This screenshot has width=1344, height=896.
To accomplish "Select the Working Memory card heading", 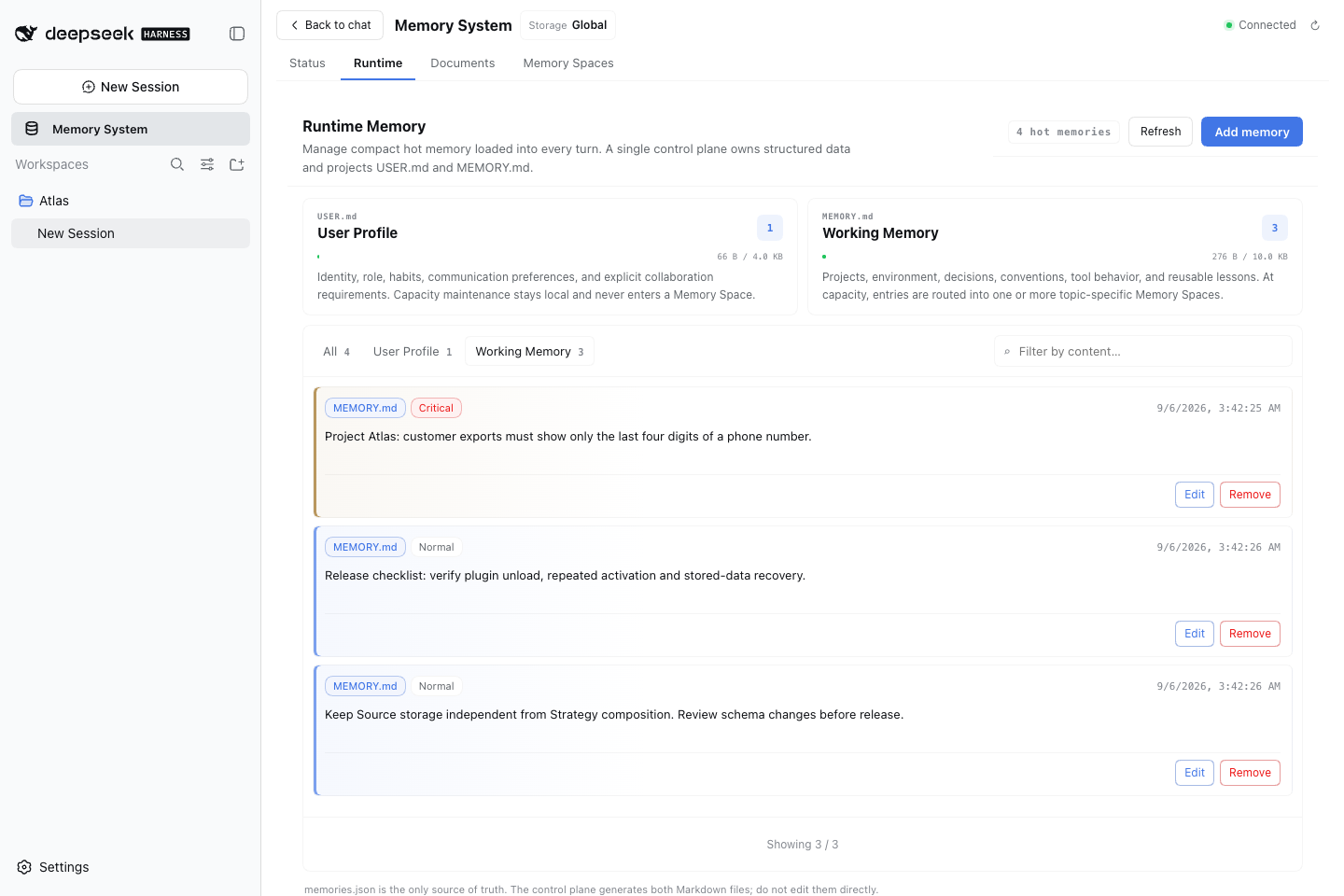I will [880, 233].
